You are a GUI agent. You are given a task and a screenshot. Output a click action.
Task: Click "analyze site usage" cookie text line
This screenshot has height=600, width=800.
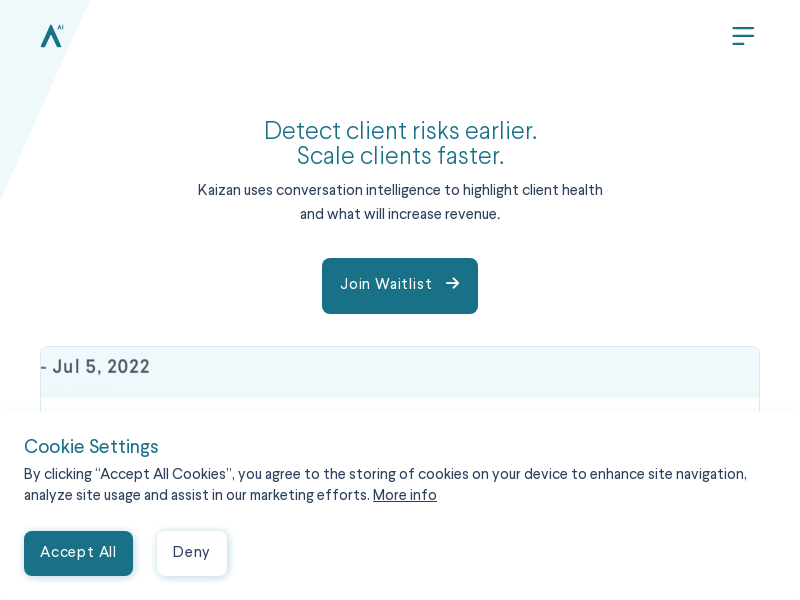click(x=197, y=495)
